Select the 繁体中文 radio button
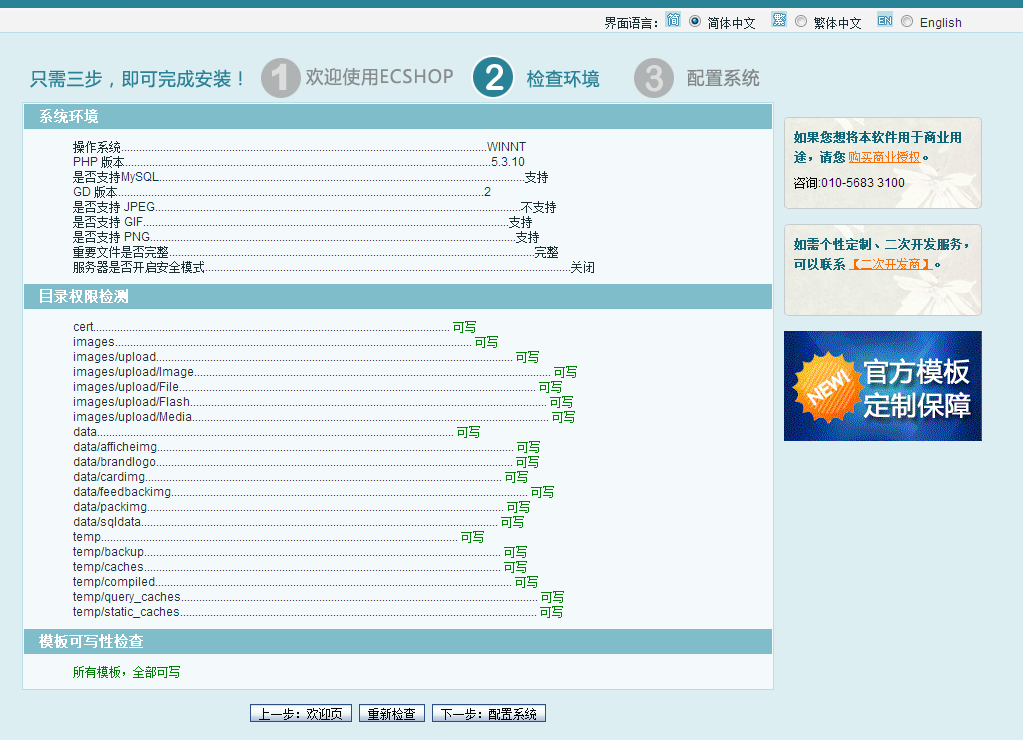This screenshot has height=740, width=1023. pos(801,22)
